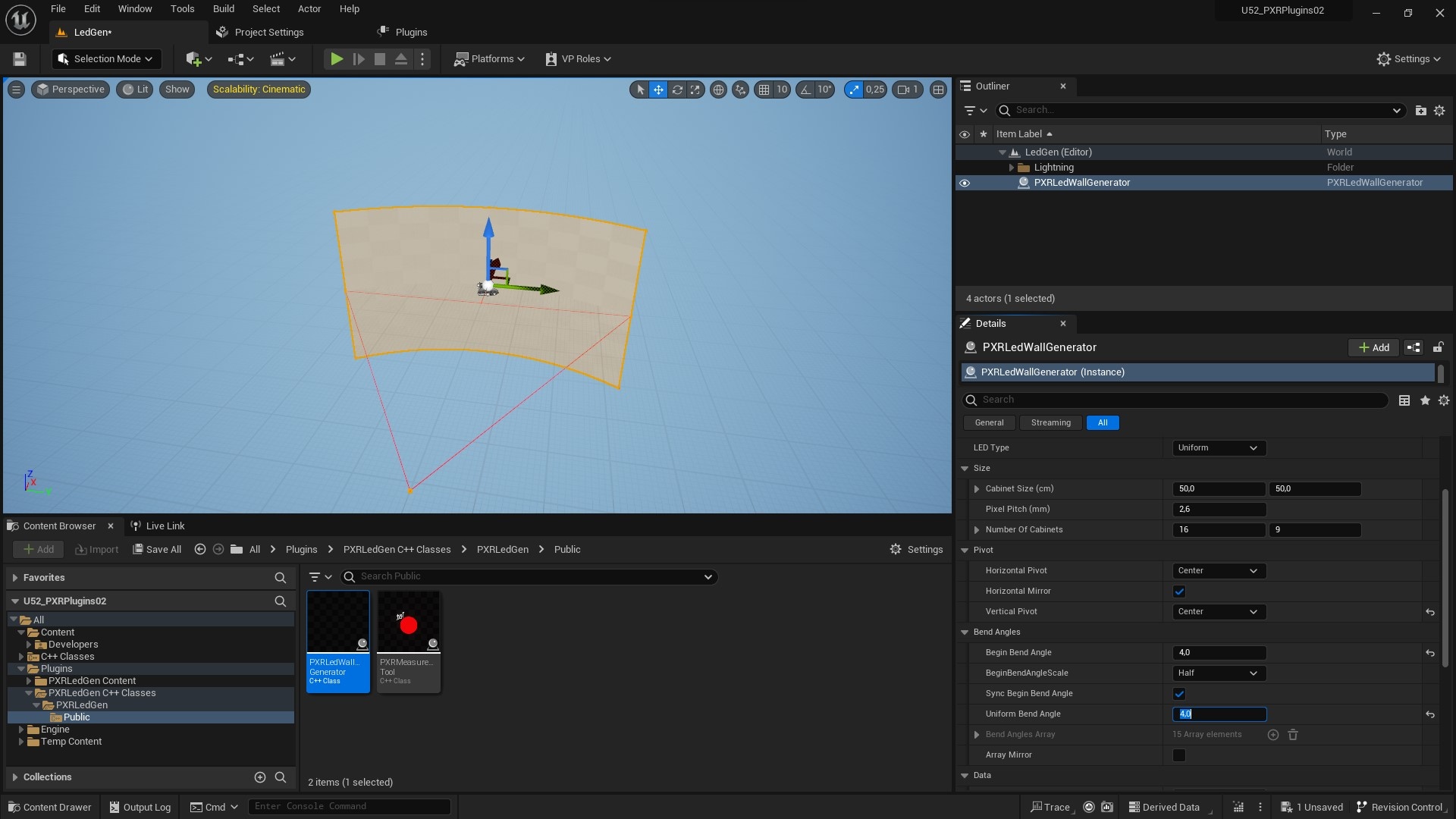Viewport: 1456px width, 819px height.
Task: Toggle PXRLedWallGenerator visibility eye in Outliner
Action: 965,183
